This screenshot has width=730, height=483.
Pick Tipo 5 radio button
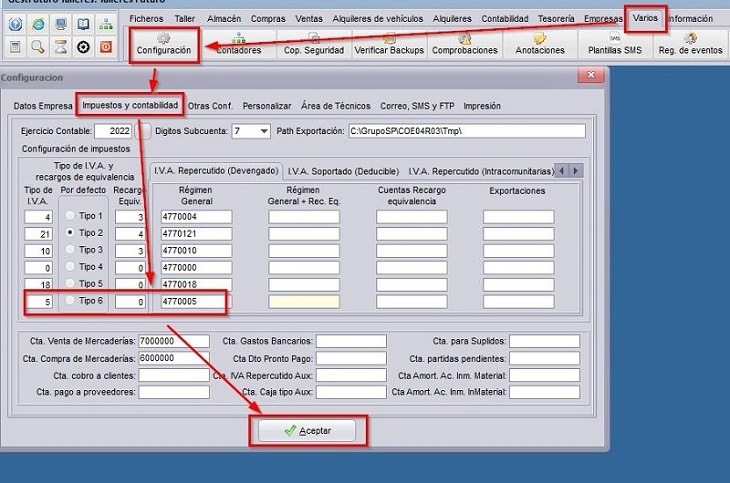[x=70, y=283]
